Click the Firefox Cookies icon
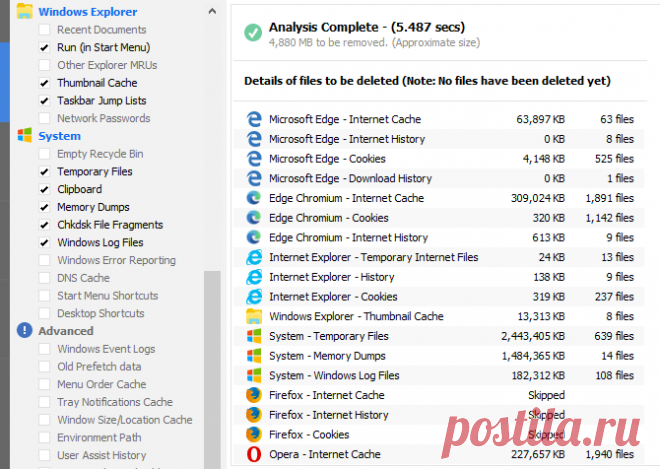 pyautogui.click(x=254, y=434)
